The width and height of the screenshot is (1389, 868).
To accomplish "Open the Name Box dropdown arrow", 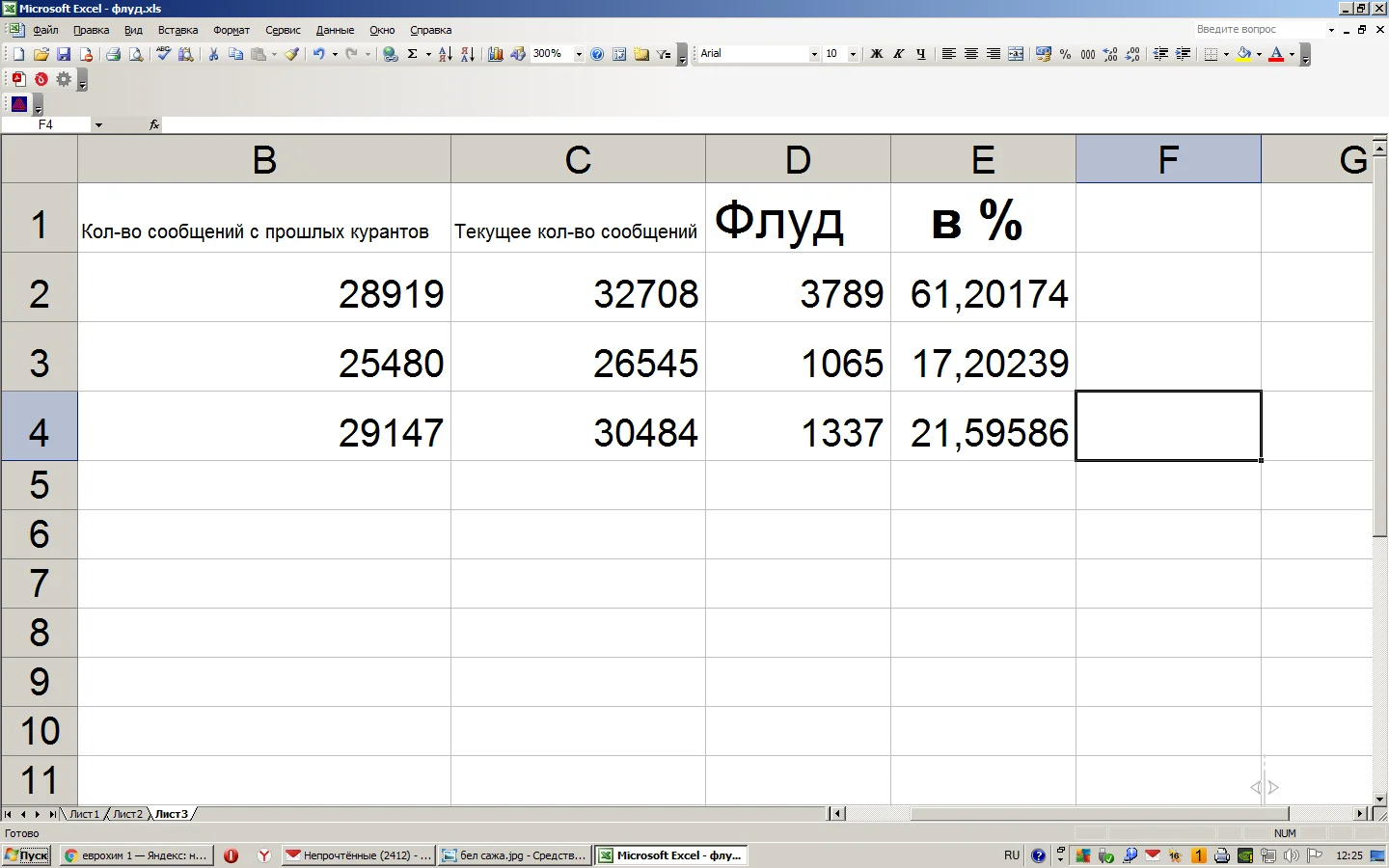I will (x=98, y=125).
